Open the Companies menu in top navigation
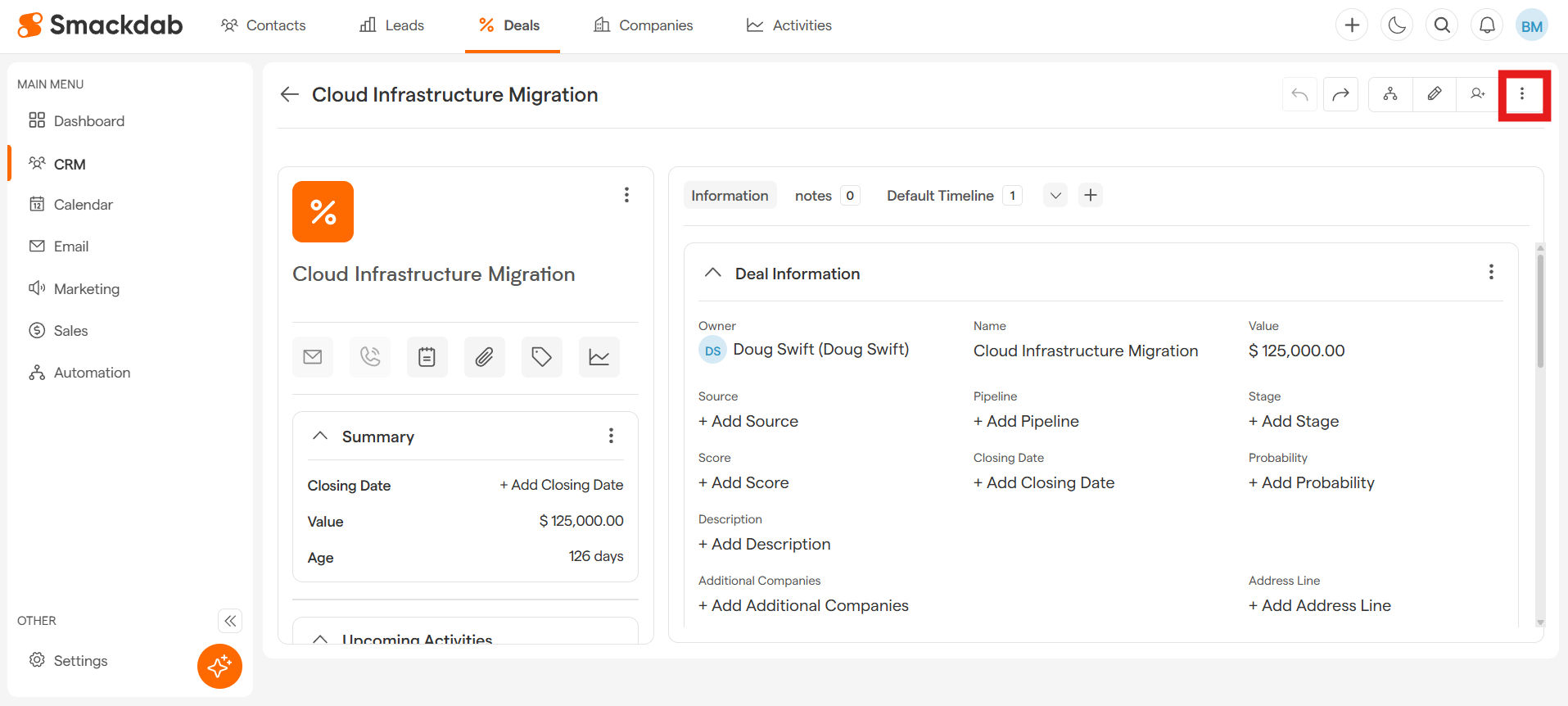1568x706 pixels. 643,25
